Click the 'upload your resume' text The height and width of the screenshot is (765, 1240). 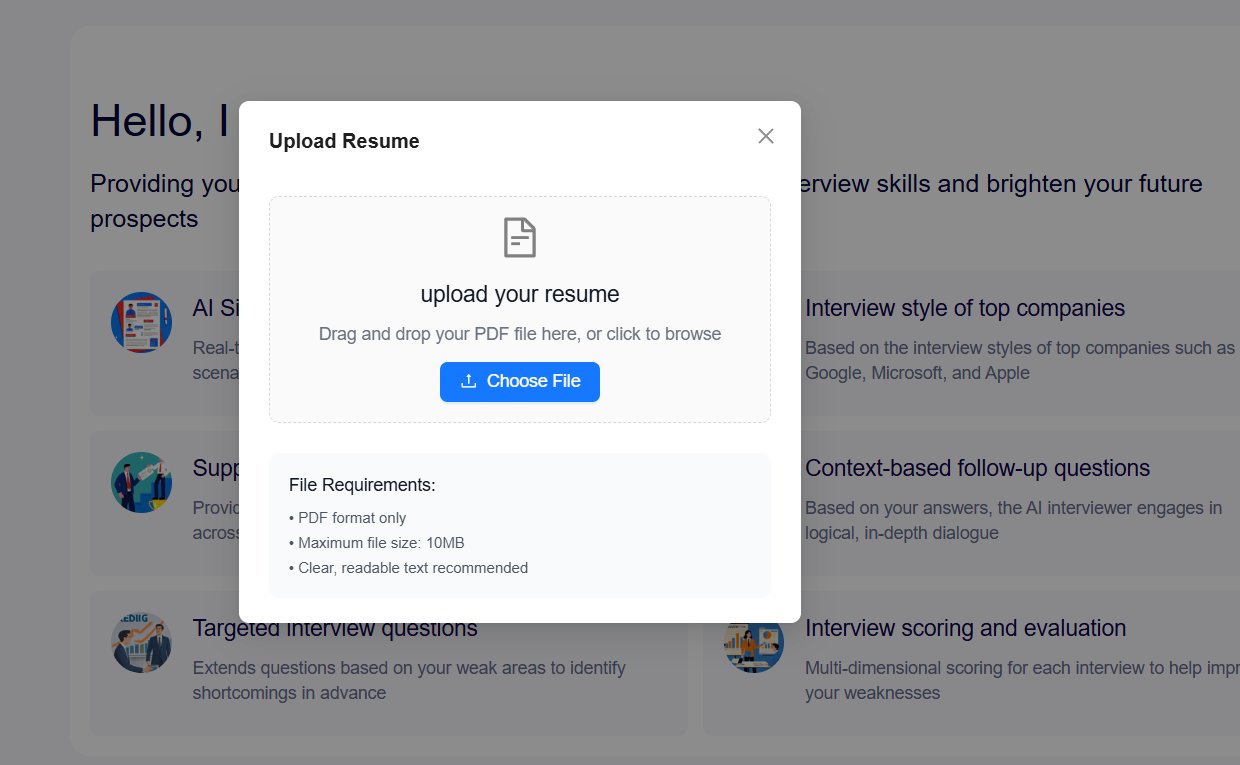click(519, 294)
